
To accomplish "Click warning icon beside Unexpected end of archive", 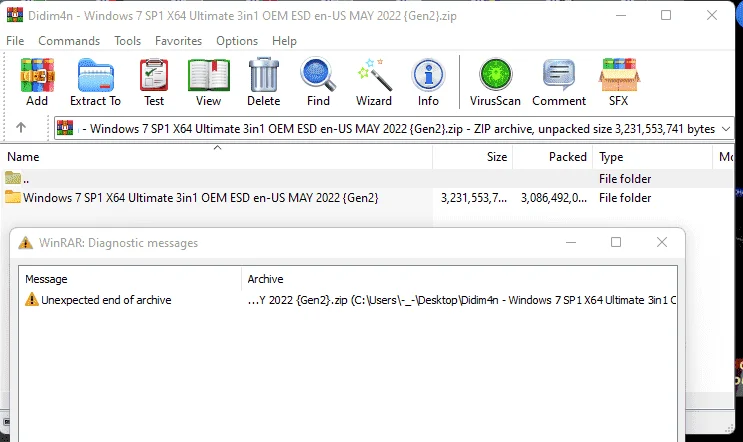I will click(x=31, y=299).
